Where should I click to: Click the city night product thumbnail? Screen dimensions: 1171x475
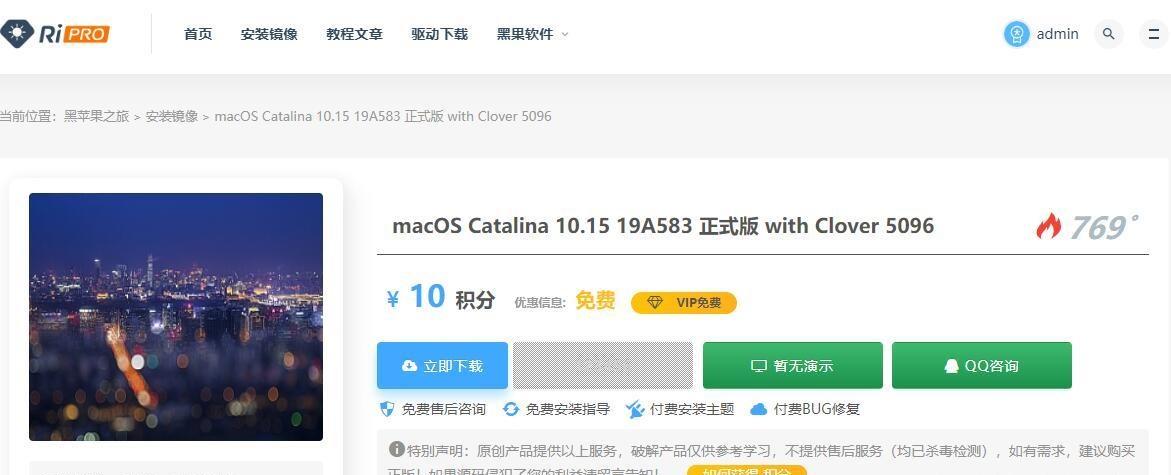point(176,317)
